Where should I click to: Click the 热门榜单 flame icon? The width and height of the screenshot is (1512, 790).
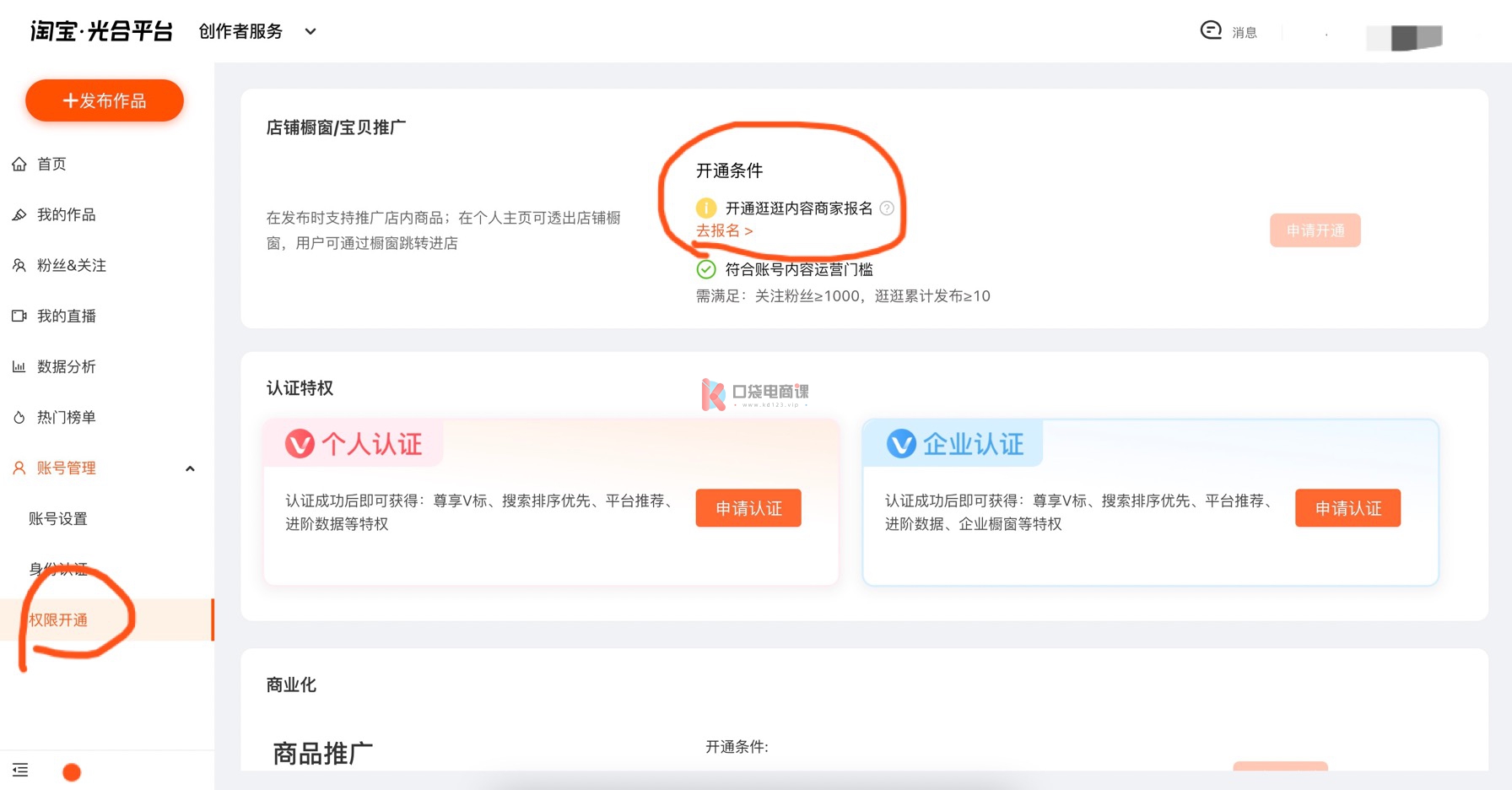point(19,417)
